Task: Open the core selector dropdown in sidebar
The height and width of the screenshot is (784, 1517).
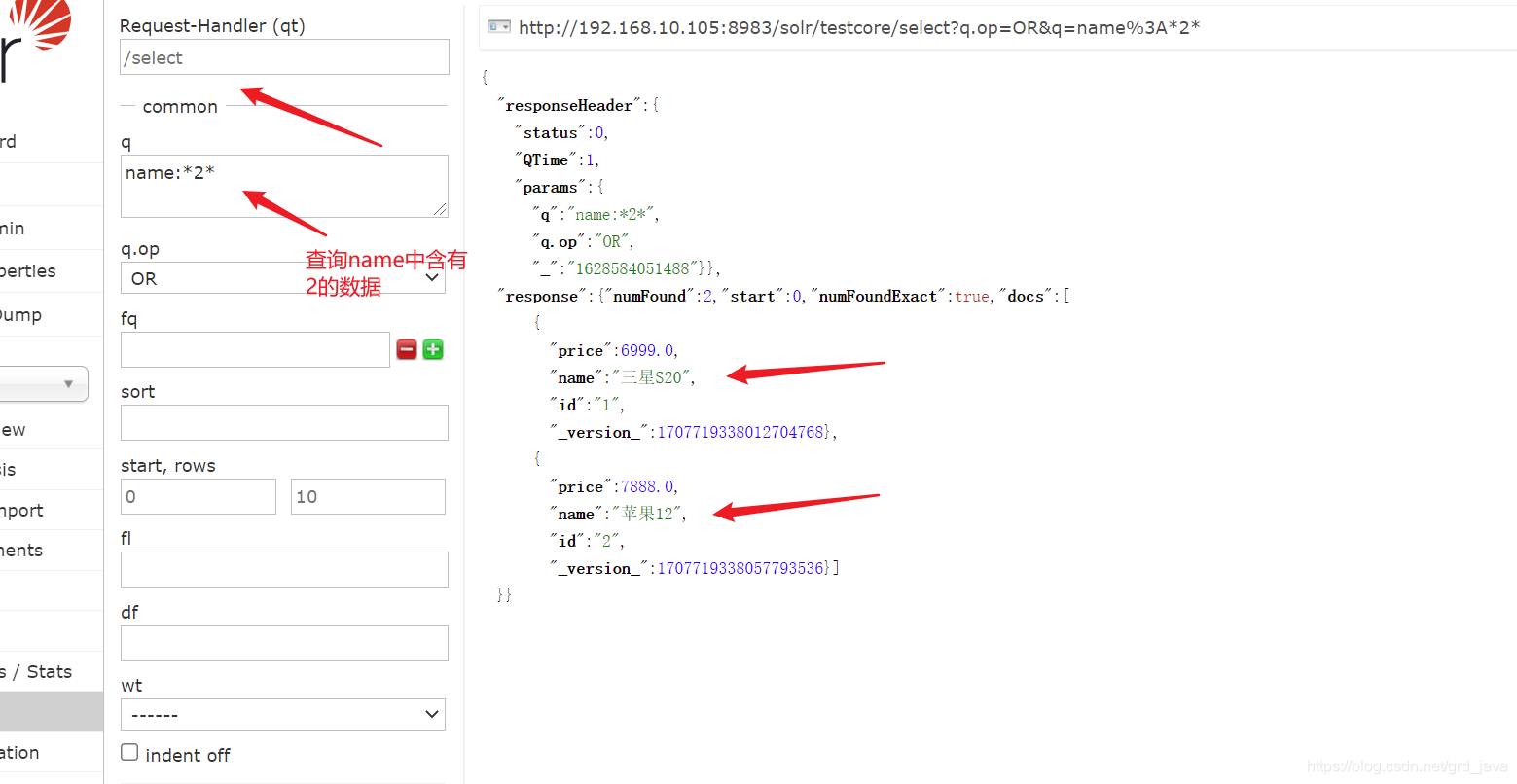Action: (x=43, y=383)
